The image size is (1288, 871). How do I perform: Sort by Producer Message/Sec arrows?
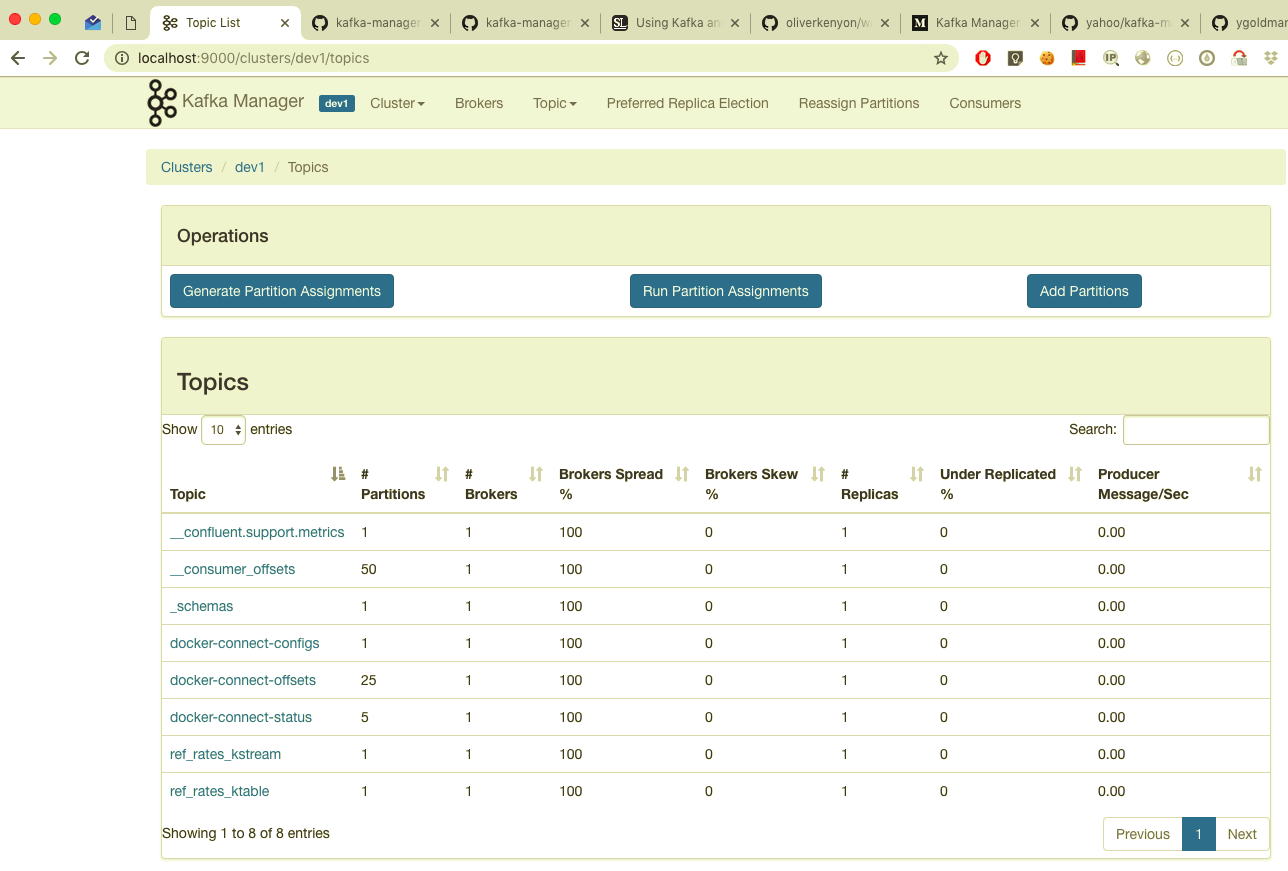pyautogui.click(x=1255, y=474)
